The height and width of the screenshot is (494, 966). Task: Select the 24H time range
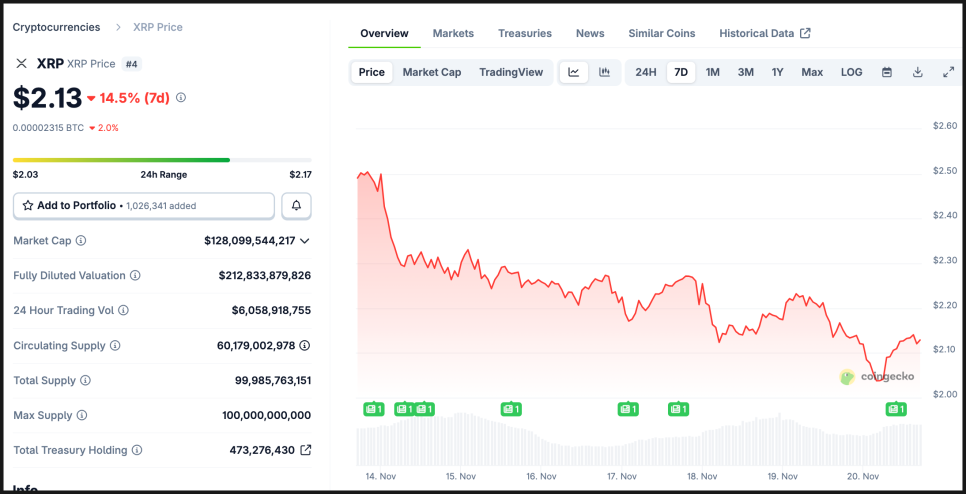(x=646, y=72)
